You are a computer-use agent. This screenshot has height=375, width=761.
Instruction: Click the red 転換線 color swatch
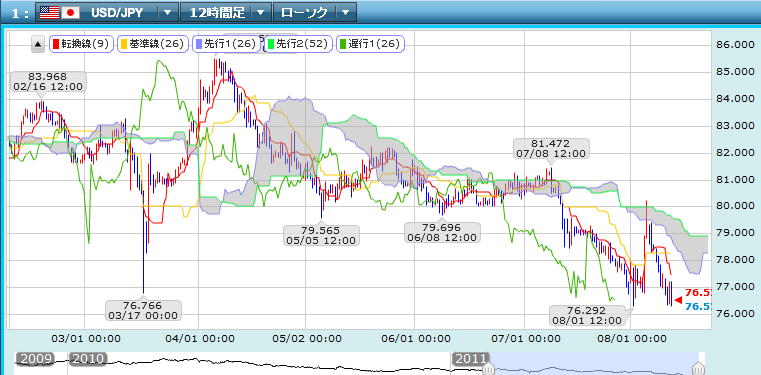pyautogui.click(x=56, y=44)
